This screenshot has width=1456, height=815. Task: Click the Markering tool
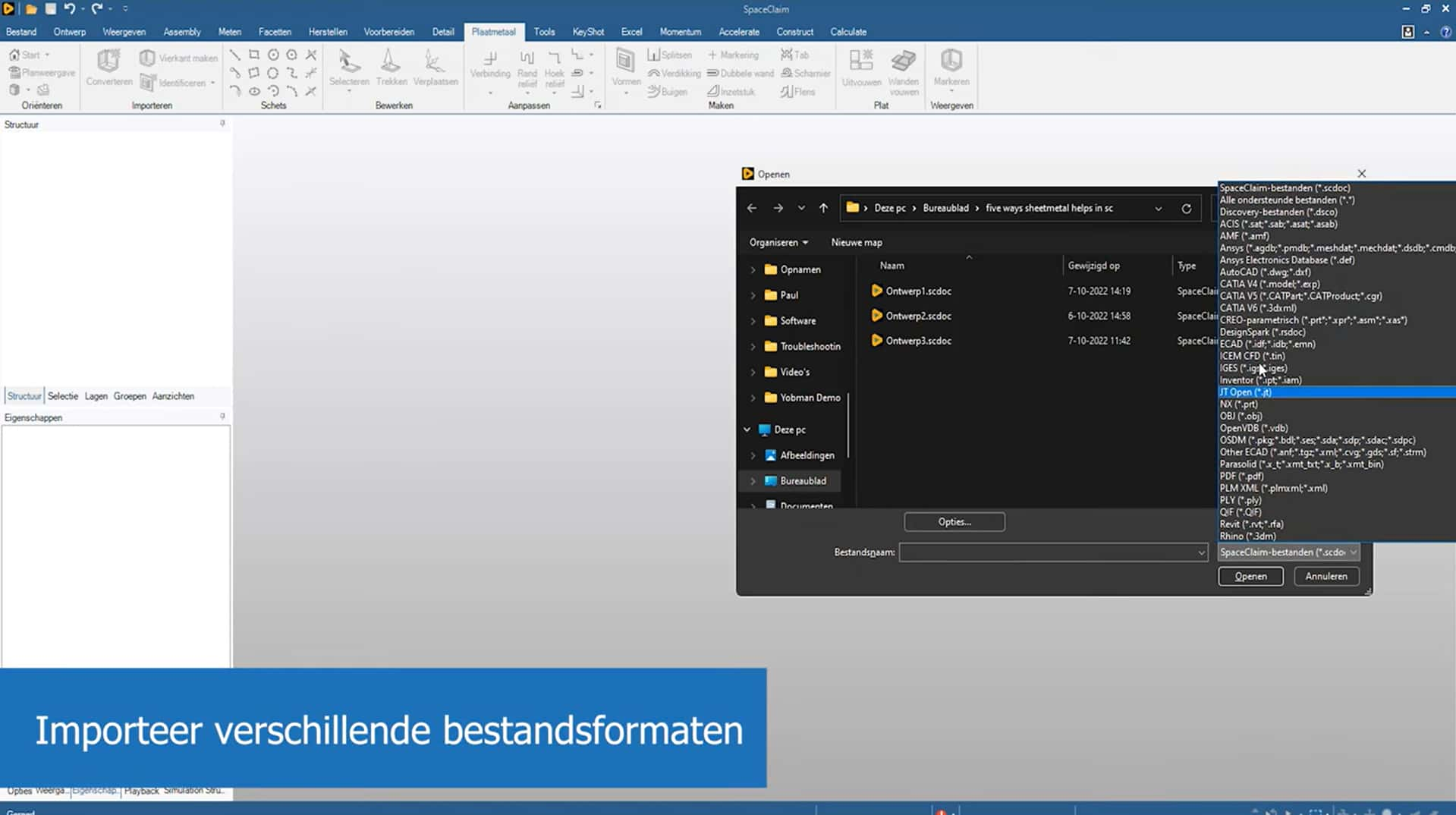click(x=733, y=55)
